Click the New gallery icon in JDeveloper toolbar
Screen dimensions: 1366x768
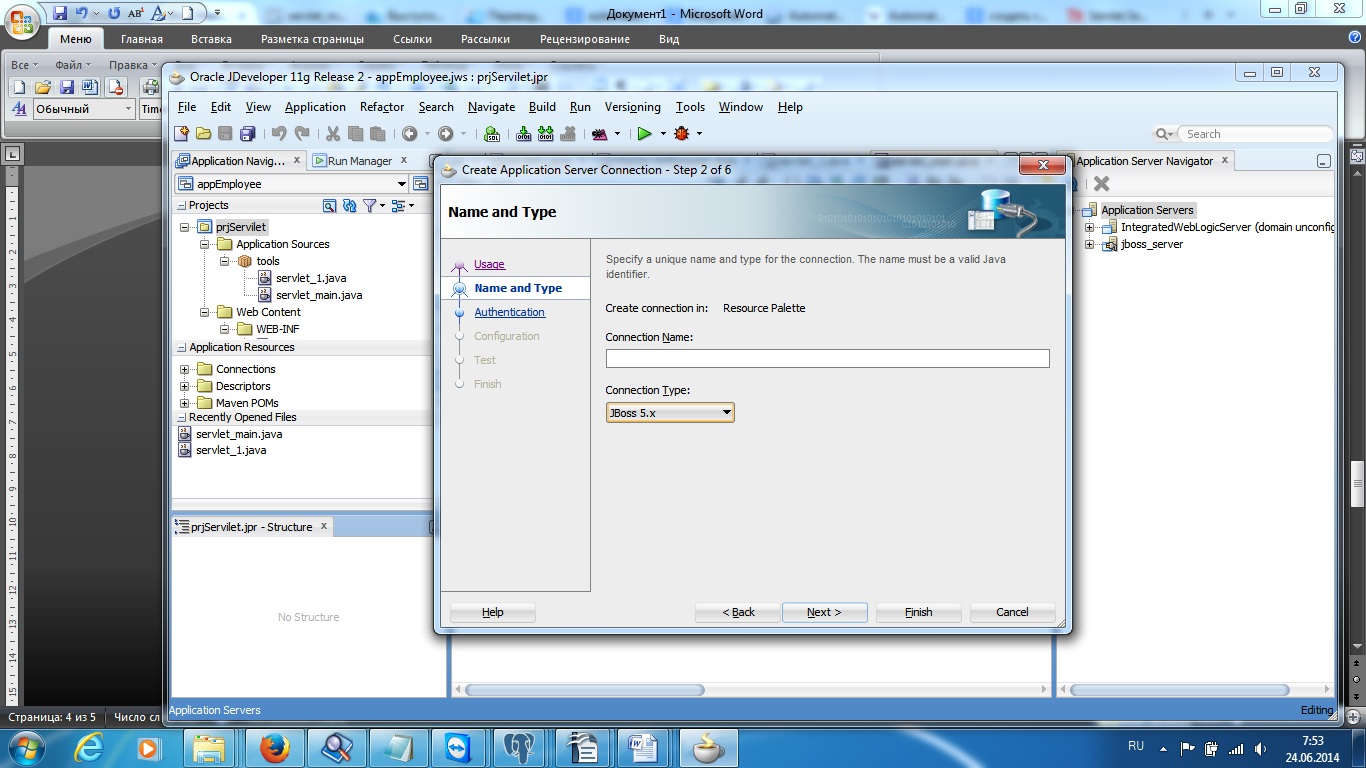pos(182,133)
